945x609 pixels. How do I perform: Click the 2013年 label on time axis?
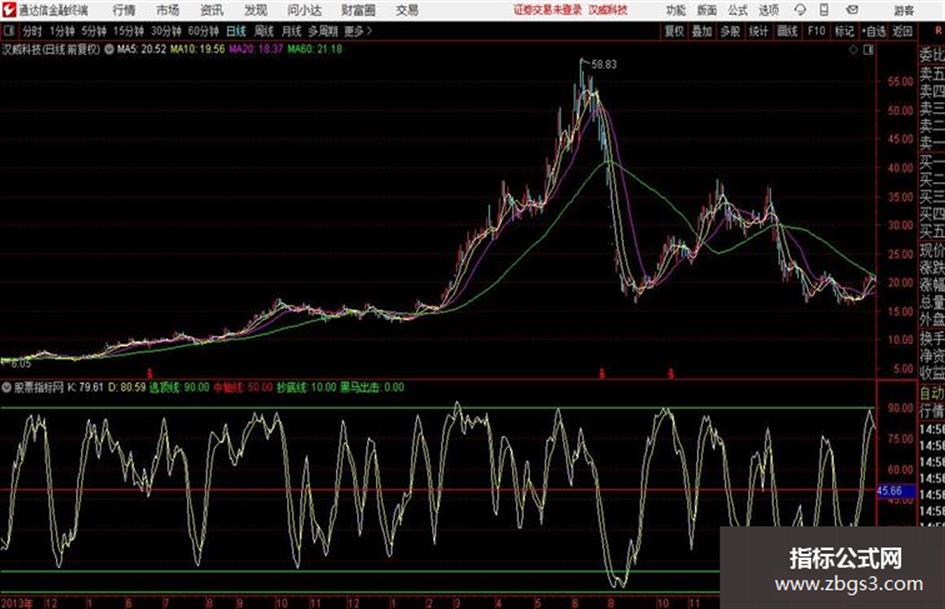[17, 602]
